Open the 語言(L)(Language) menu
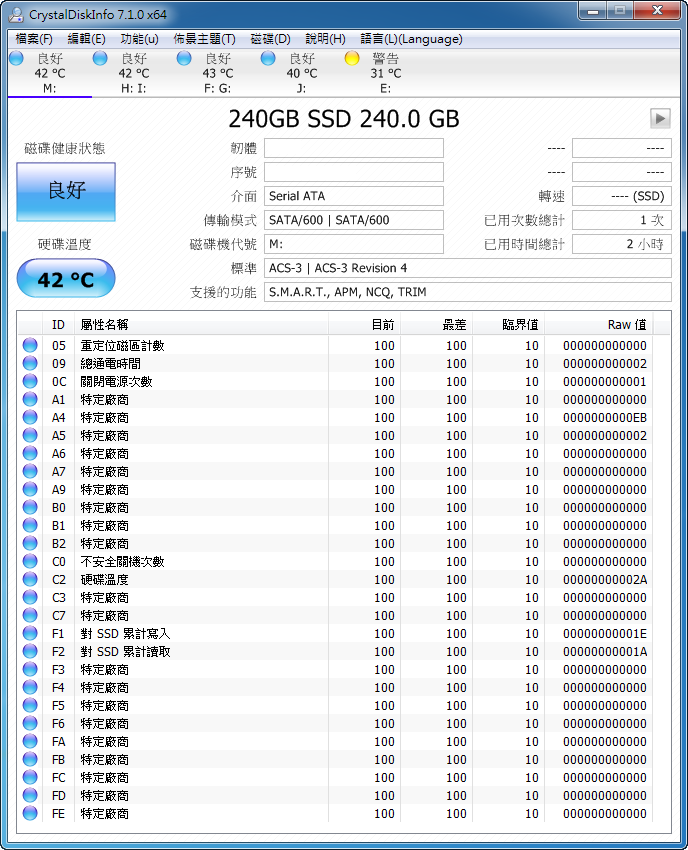The height and width of the screenshot is (850, 688). tap(411, 39)
